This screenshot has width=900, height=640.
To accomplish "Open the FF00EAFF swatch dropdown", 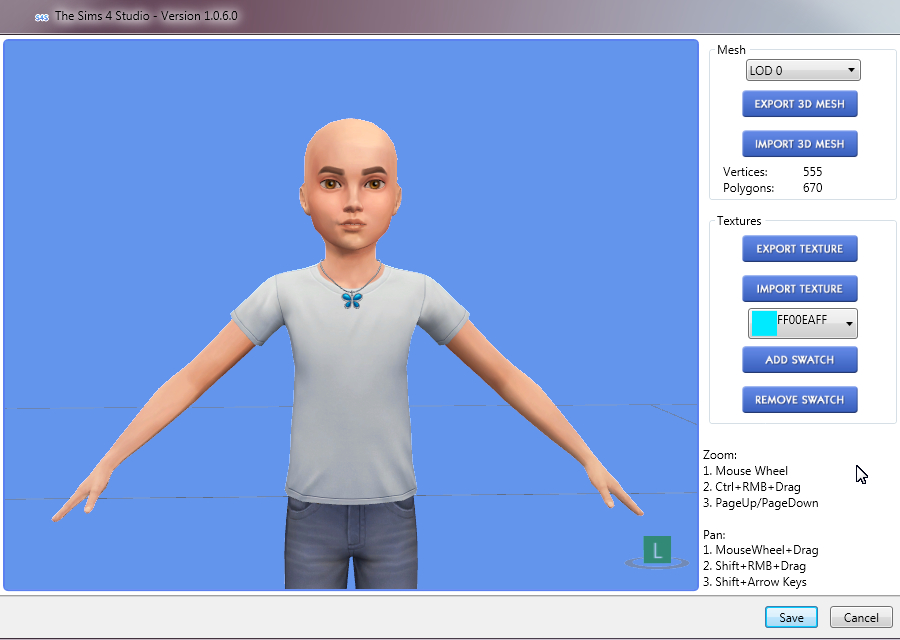I will [803, 323].
